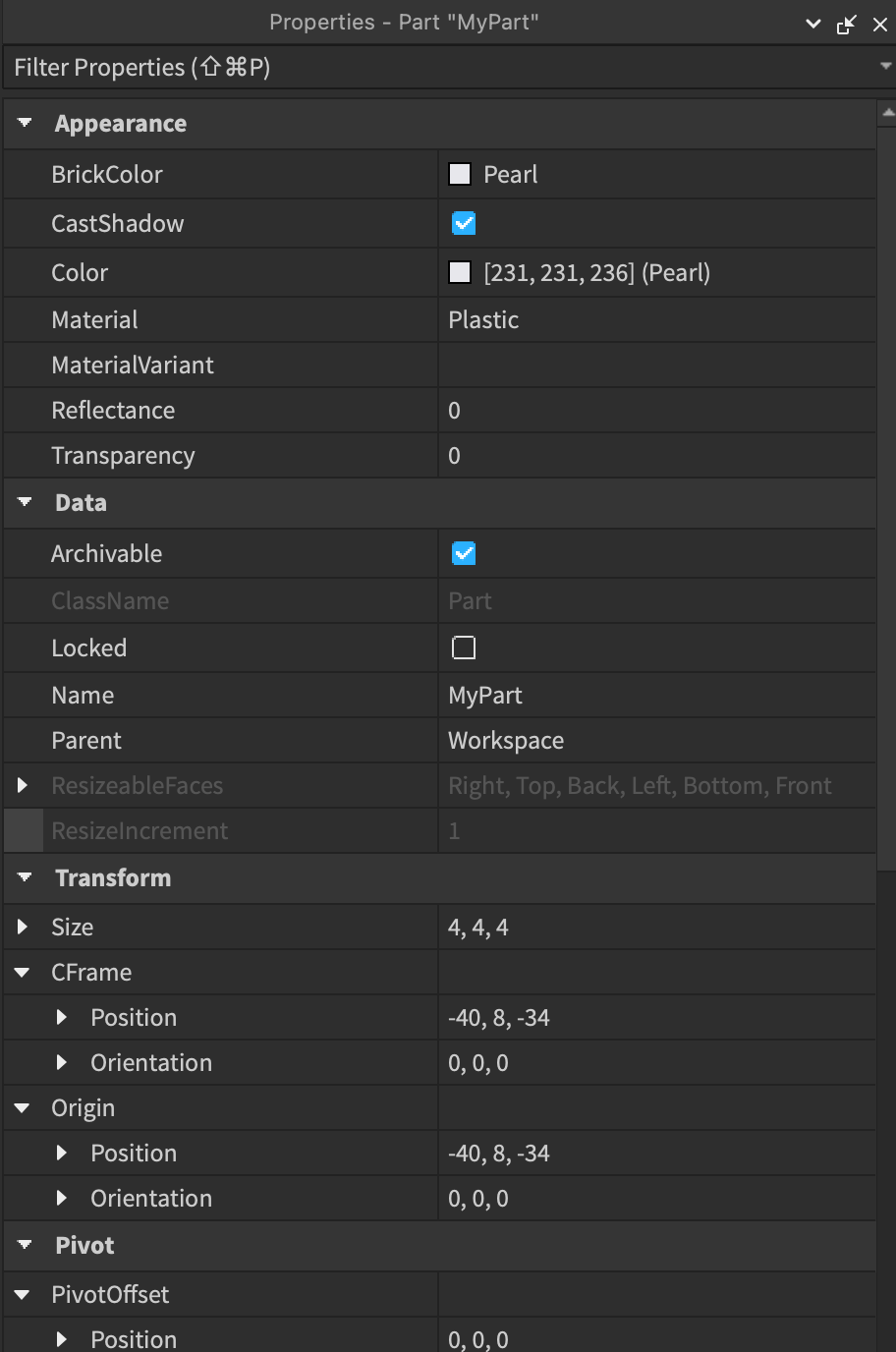Open the BrickColor Pearl swatch
Screen dimensions: 896x1352
click(x=460, y=175)
